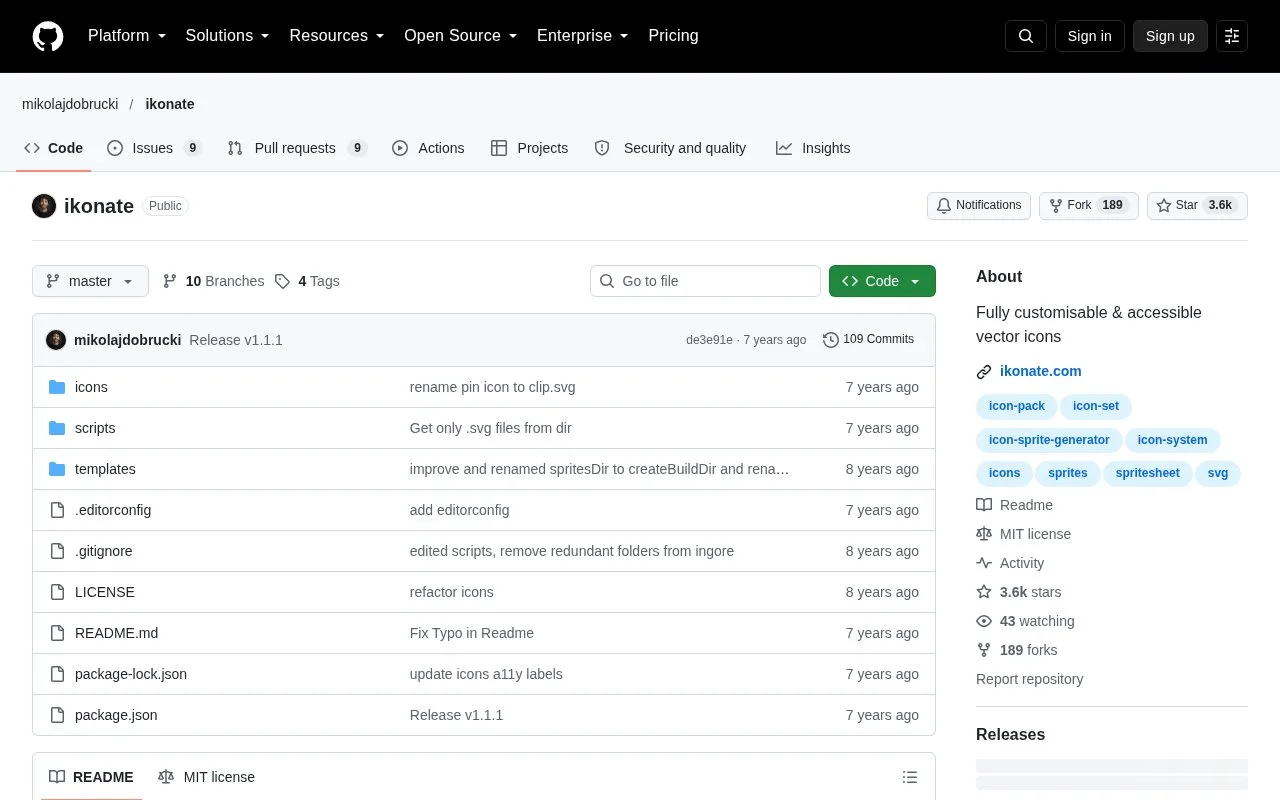Click the icon-sprite-generator topic tag
The image size is (1280, 800).
tap(1049, 440)
